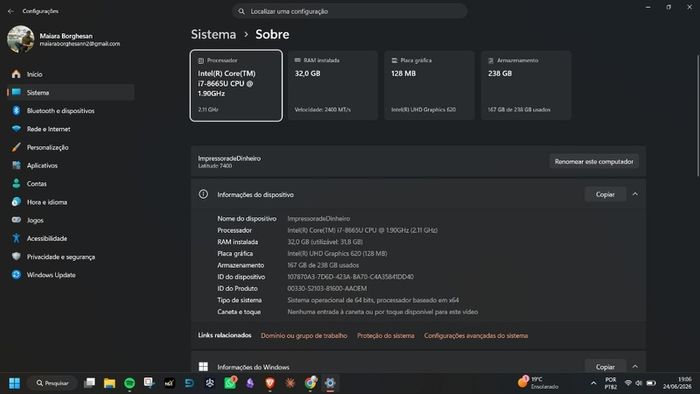Screen dimensions: 700x394
Task: Open Jogos settings
Action: 71,220
